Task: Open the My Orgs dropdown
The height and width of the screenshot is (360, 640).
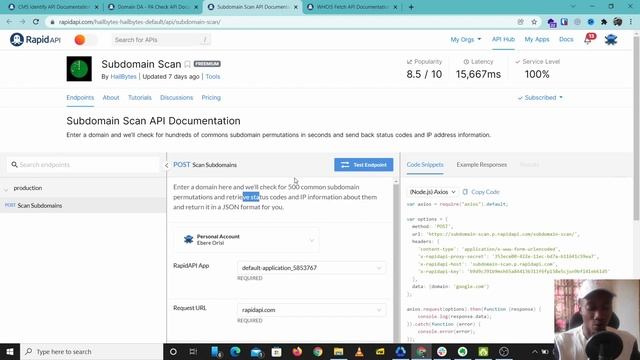Action: coord(466,39)
